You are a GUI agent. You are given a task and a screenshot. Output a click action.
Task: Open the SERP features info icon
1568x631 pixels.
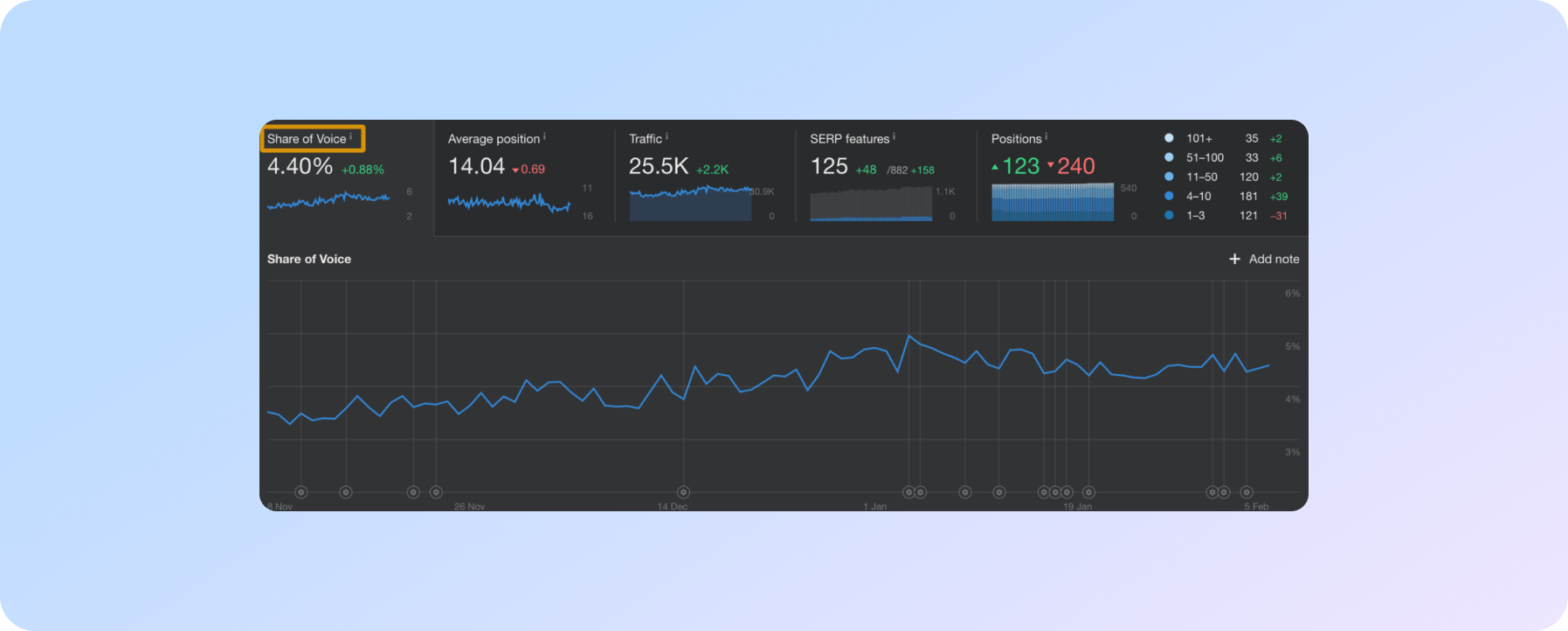point(894,136)
